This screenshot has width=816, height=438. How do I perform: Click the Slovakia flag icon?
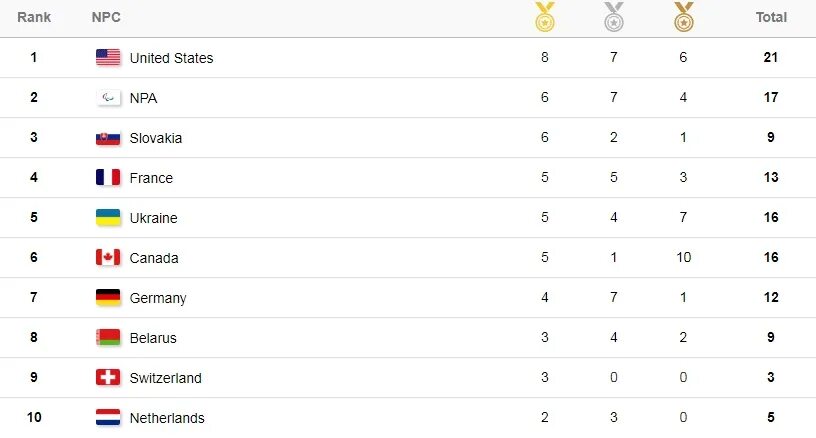(x=108, y=138)
